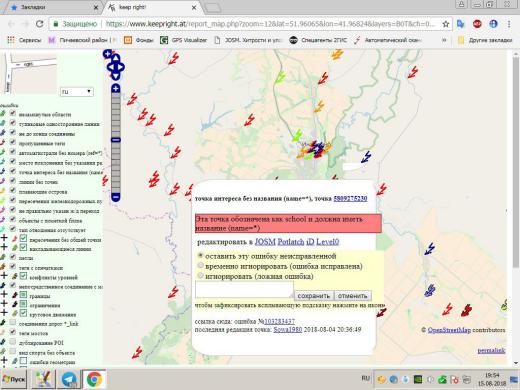Screen dimensions: 520x390
Task: Click the blue error marker east of the town
Action: click(366, 157)
